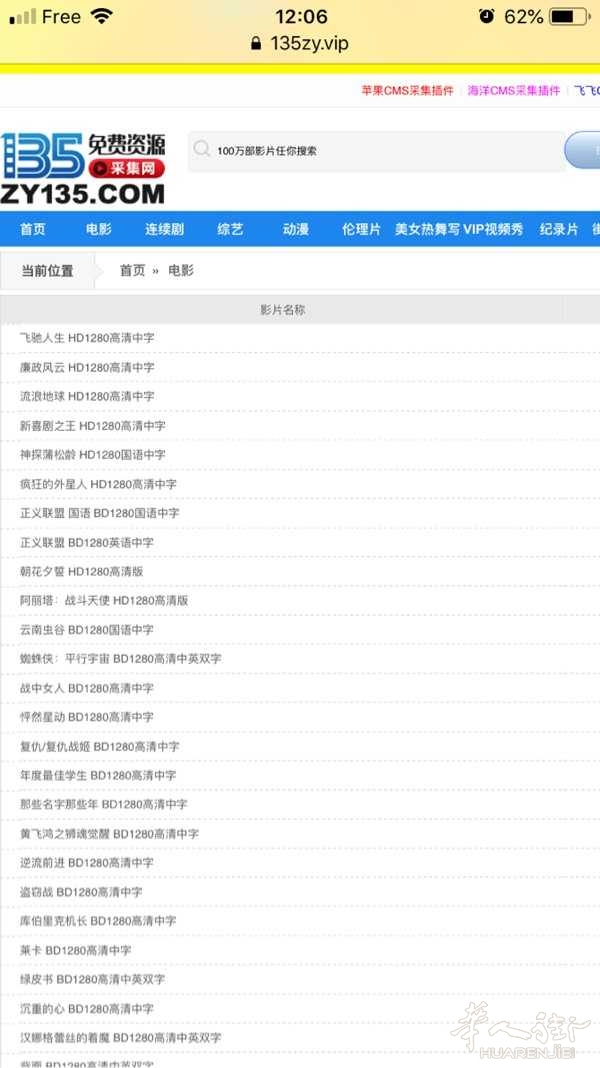Image resolution: width=600 pixels, height=1068 pixels.
Task: Tap the battery indicator icon
Action: [569, 16]
